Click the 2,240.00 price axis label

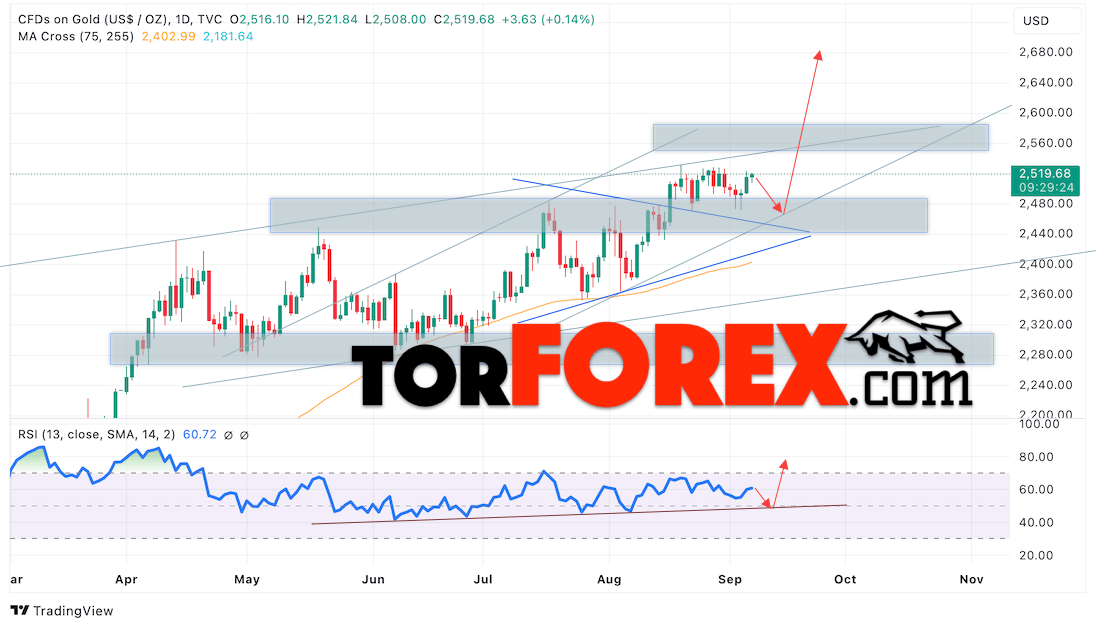coord(1046,385)
